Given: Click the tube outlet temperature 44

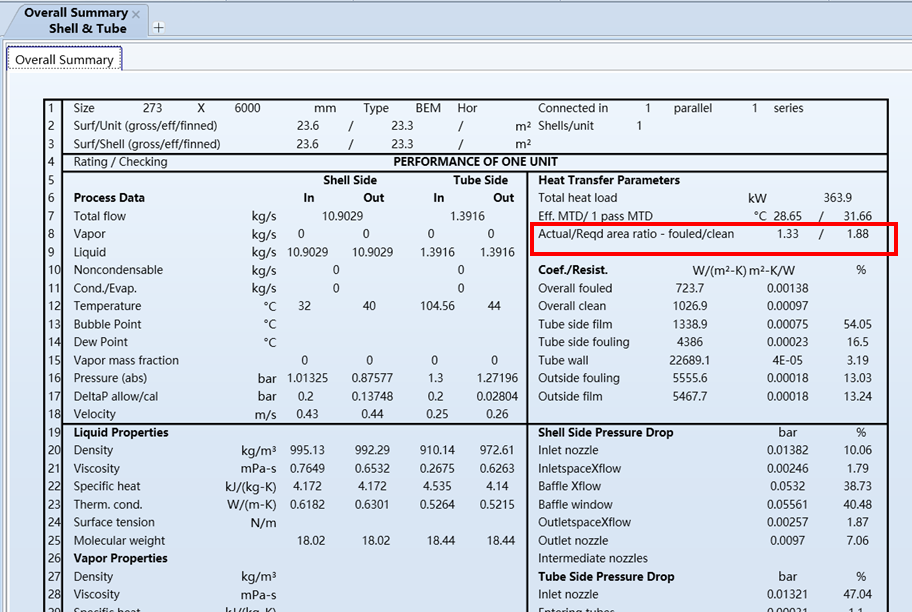Looking at the screenshot, I should (x=494, y=306).
